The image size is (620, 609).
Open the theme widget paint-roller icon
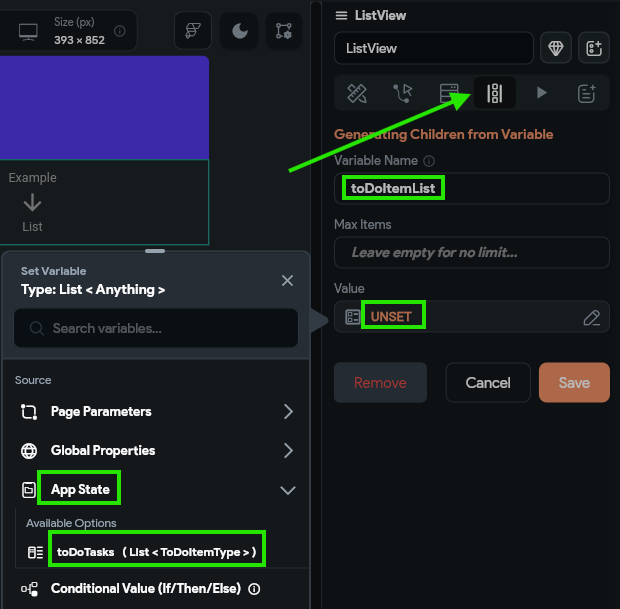(193, 30)
